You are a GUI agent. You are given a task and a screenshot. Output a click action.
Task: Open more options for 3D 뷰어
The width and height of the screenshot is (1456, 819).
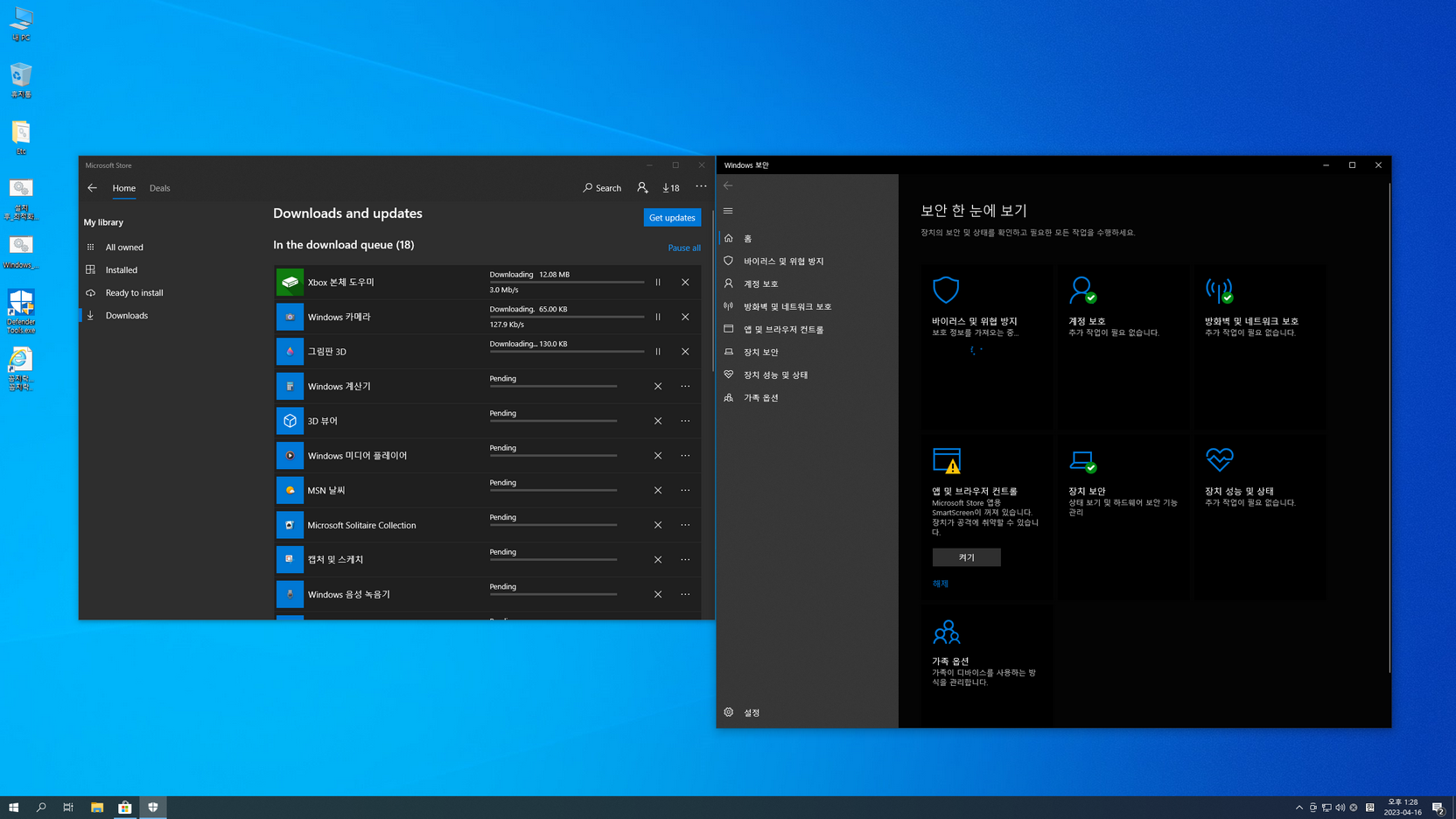[685, 421]
